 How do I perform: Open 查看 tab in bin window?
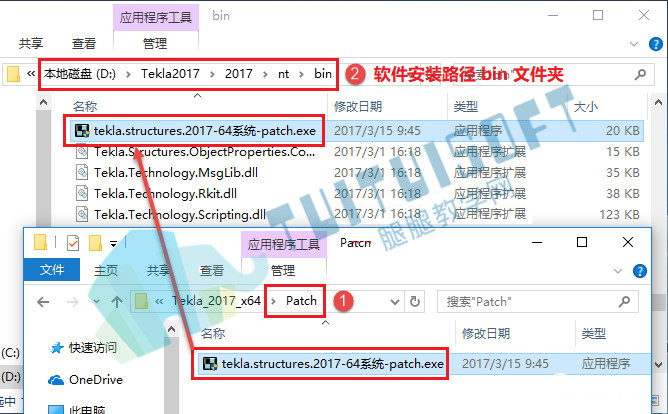[84, 43]
